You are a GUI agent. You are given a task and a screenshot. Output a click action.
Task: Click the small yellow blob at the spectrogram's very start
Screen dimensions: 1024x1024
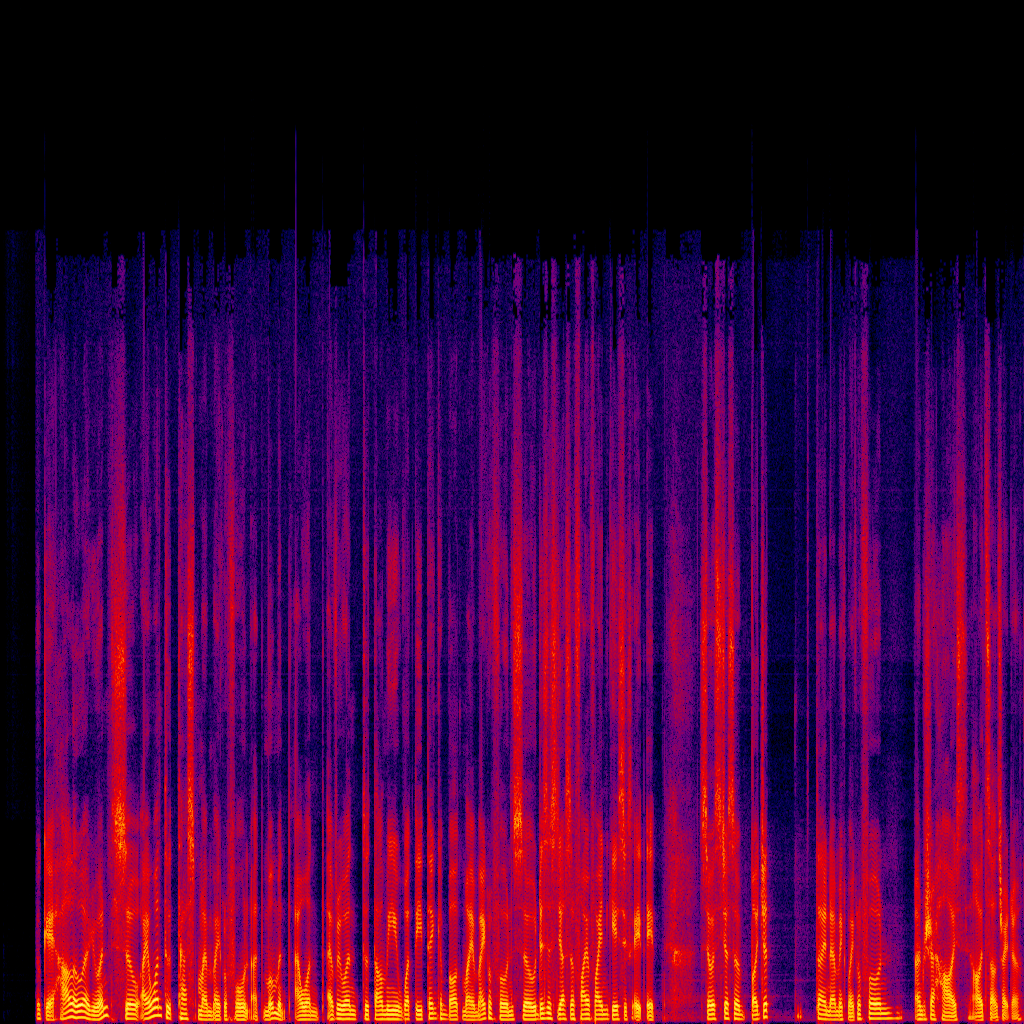point(39,1010)
